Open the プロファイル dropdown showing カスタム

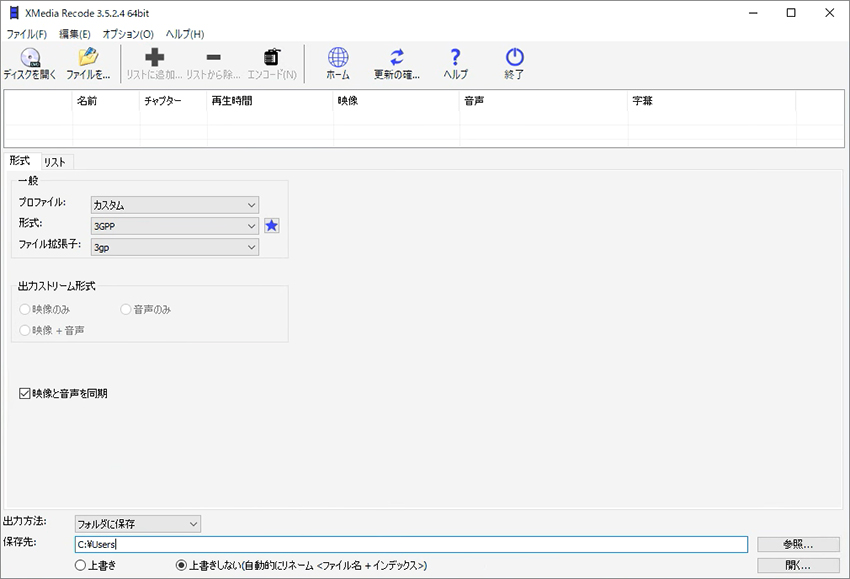tap(175, 205)
